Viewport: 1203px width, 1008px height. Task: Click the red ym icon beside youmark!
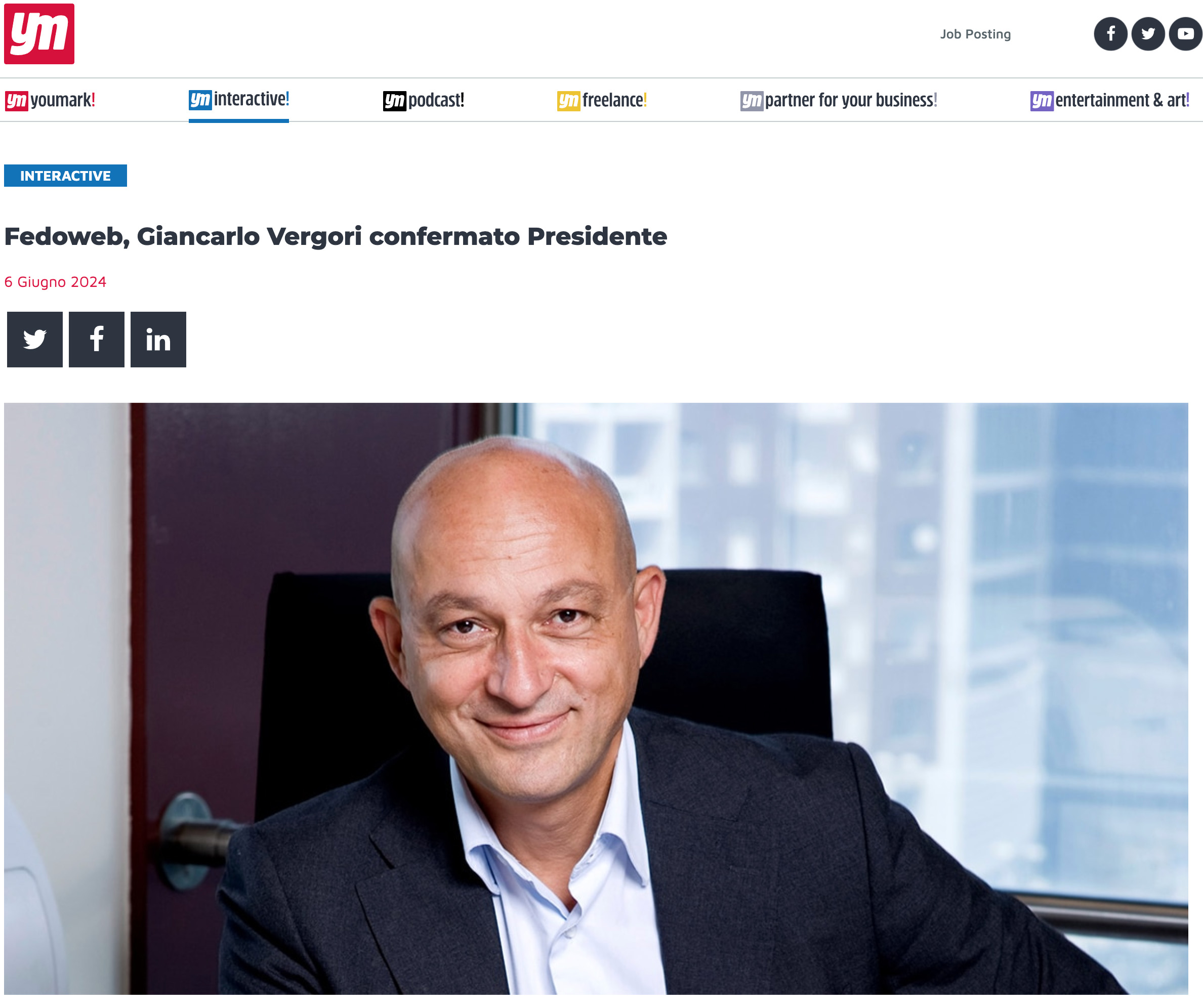17,101
